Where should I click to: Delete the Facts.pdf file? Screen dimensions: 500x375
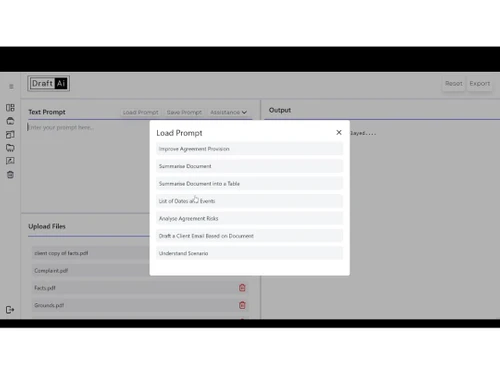(242, 288)
